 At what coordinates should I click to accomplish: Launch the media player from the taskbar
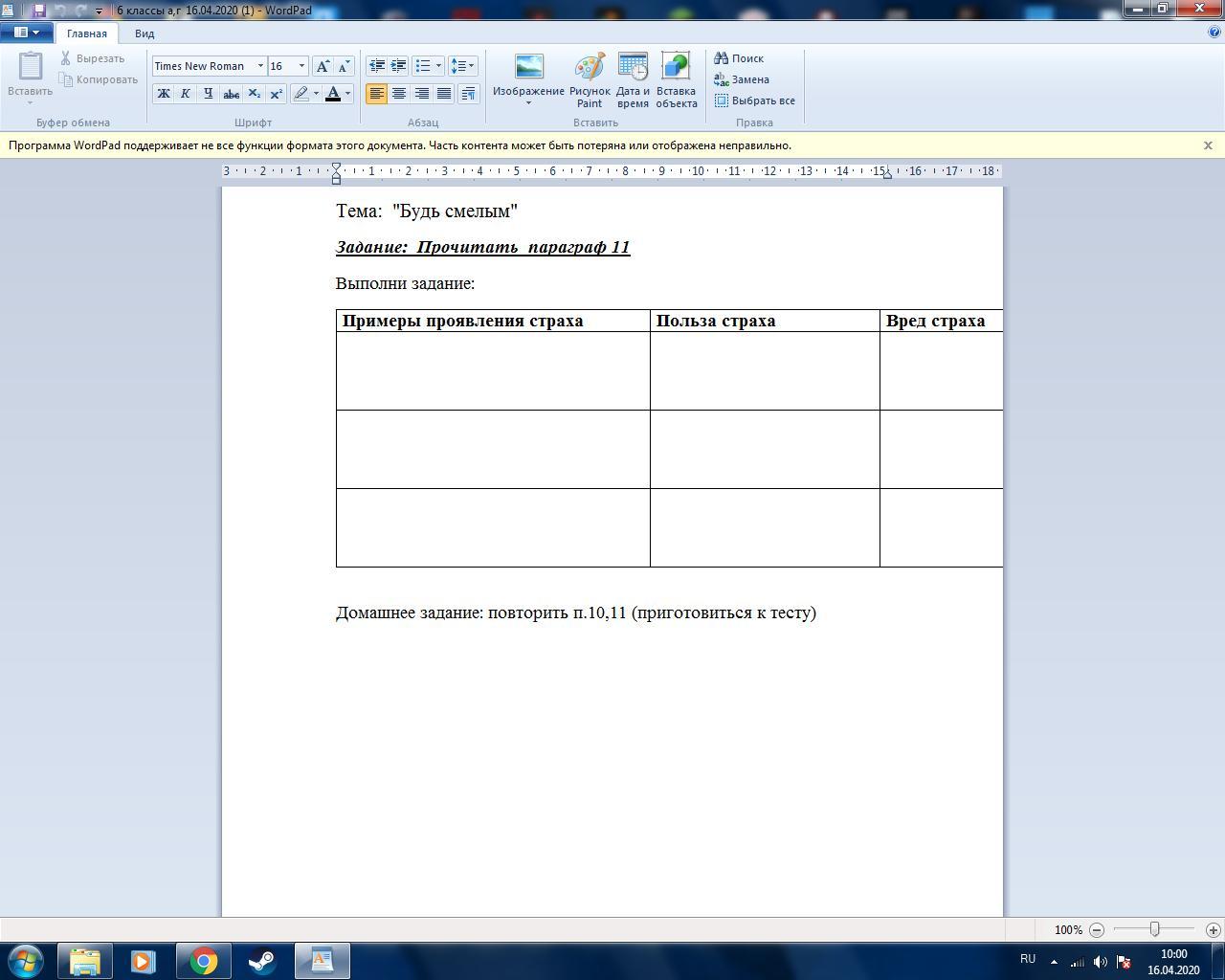pos(144,961)
